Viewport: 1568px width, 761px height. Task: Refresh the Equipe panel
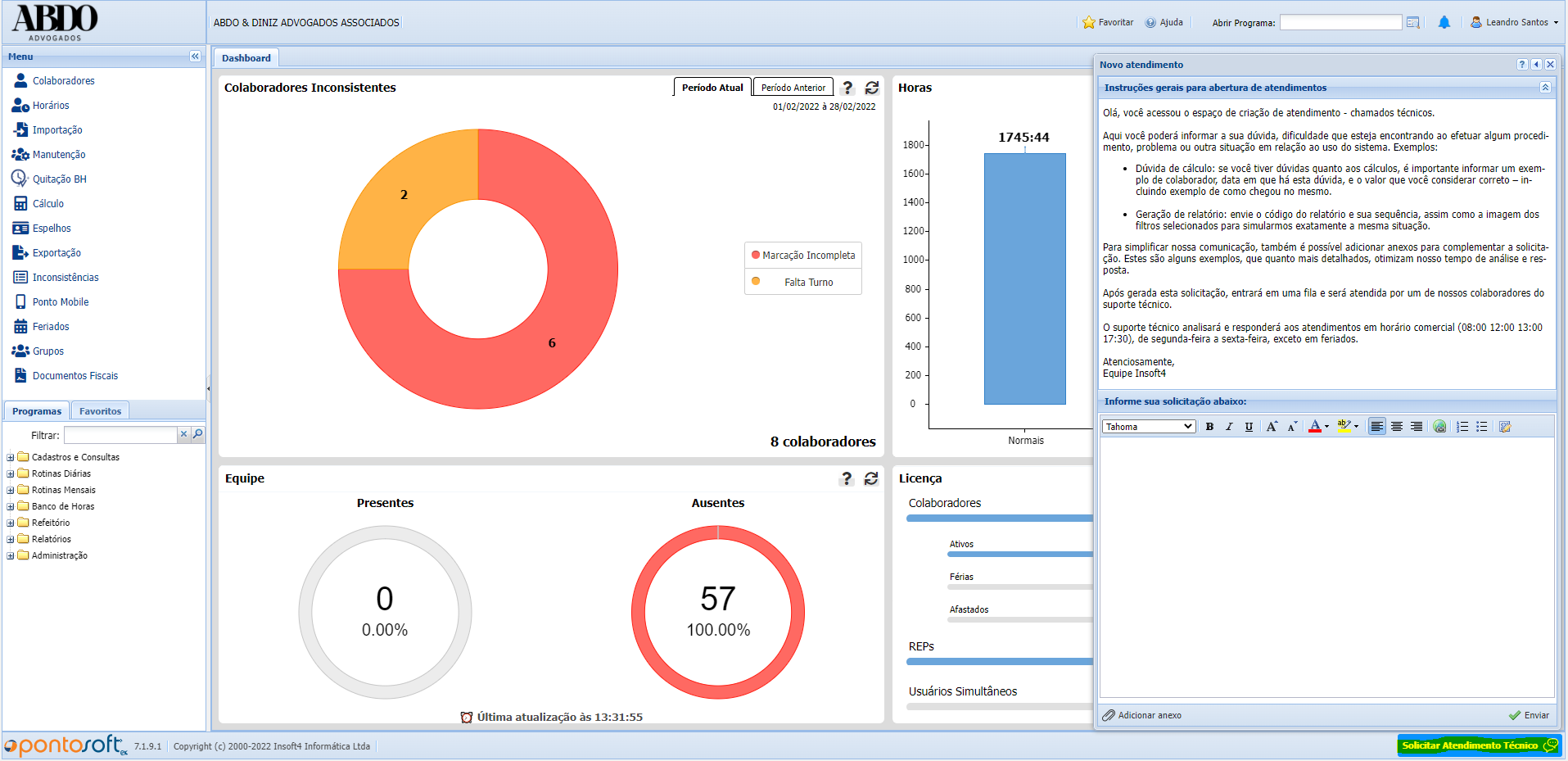pos(871,478)
